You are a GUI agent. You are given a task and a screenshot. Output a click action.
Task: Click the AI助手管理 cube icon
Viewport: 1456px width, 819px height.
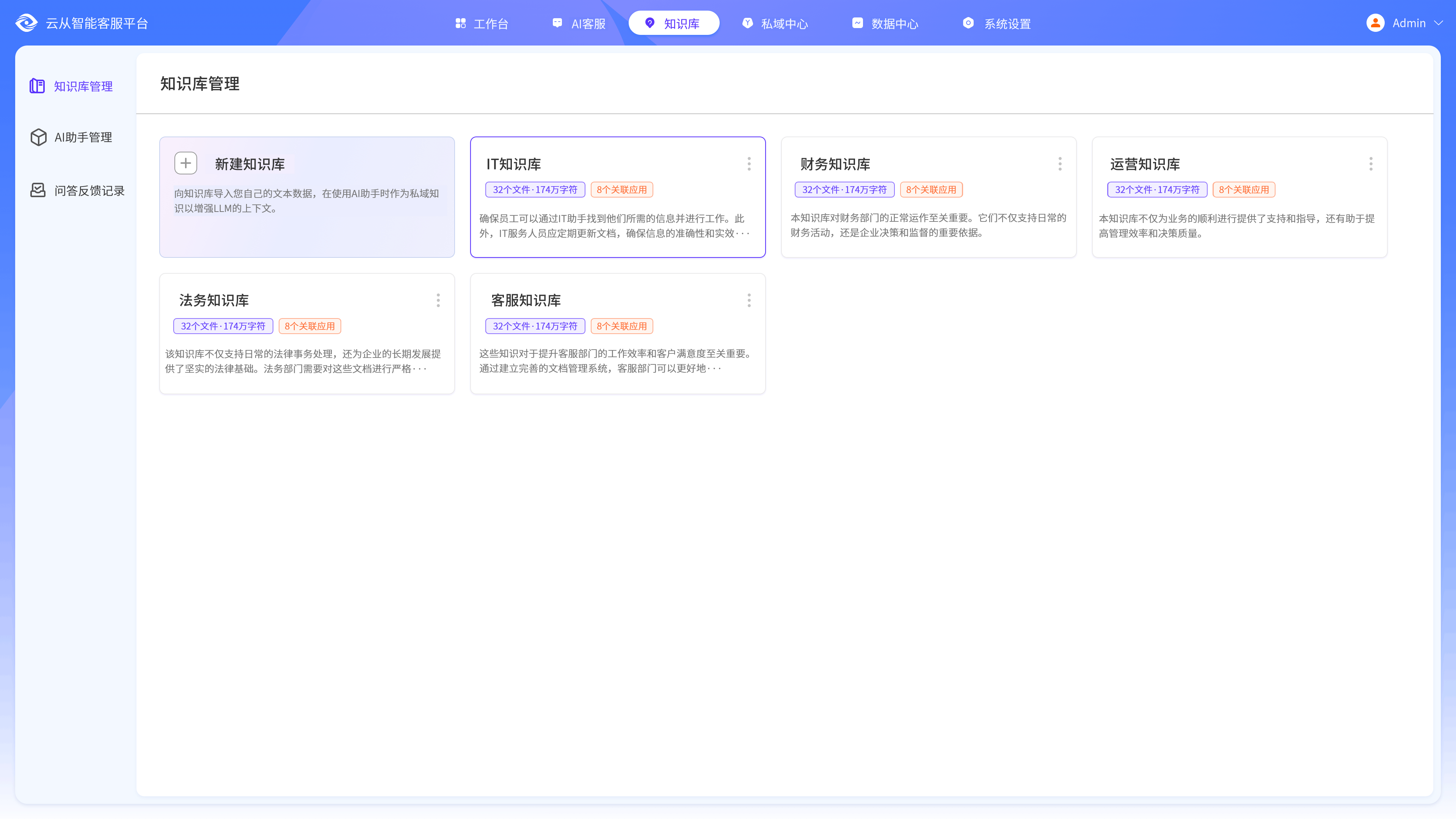tap(38, 137)
